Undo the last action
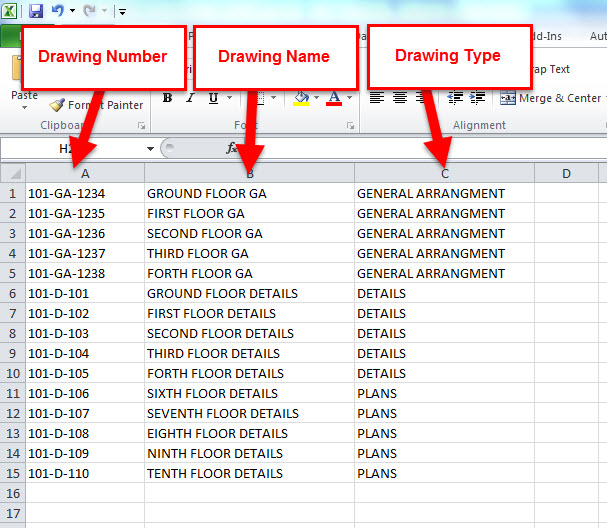Screen dimensions: 607x528 [58, 11]
